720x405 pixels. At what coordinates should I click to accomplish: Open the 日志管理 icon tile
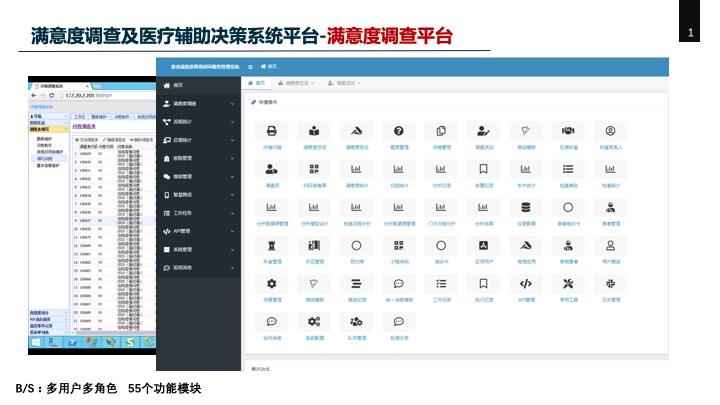coord(610,284)
